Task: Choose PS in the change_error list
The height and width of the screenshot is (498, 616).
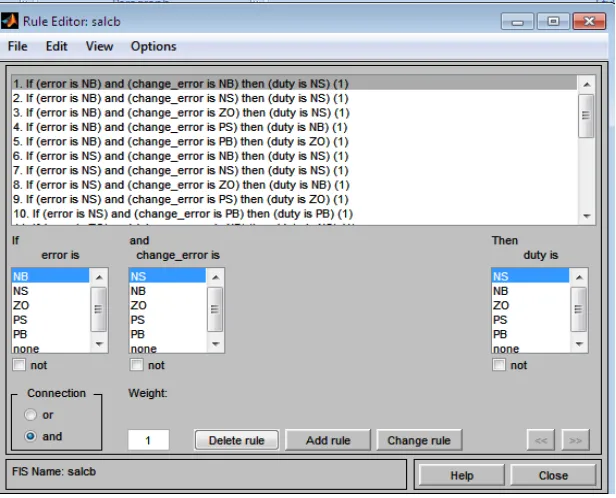Action: click(167, 320)
